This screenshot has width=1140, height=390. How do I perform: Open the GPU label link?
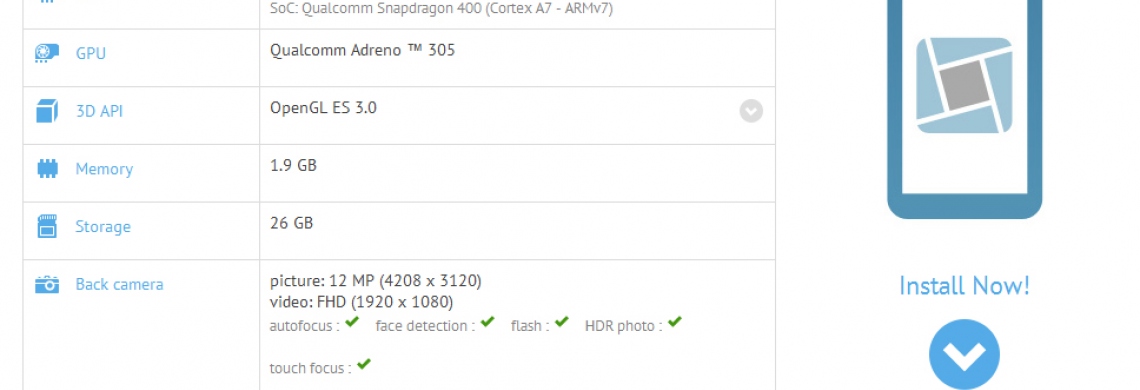point(91,54)
